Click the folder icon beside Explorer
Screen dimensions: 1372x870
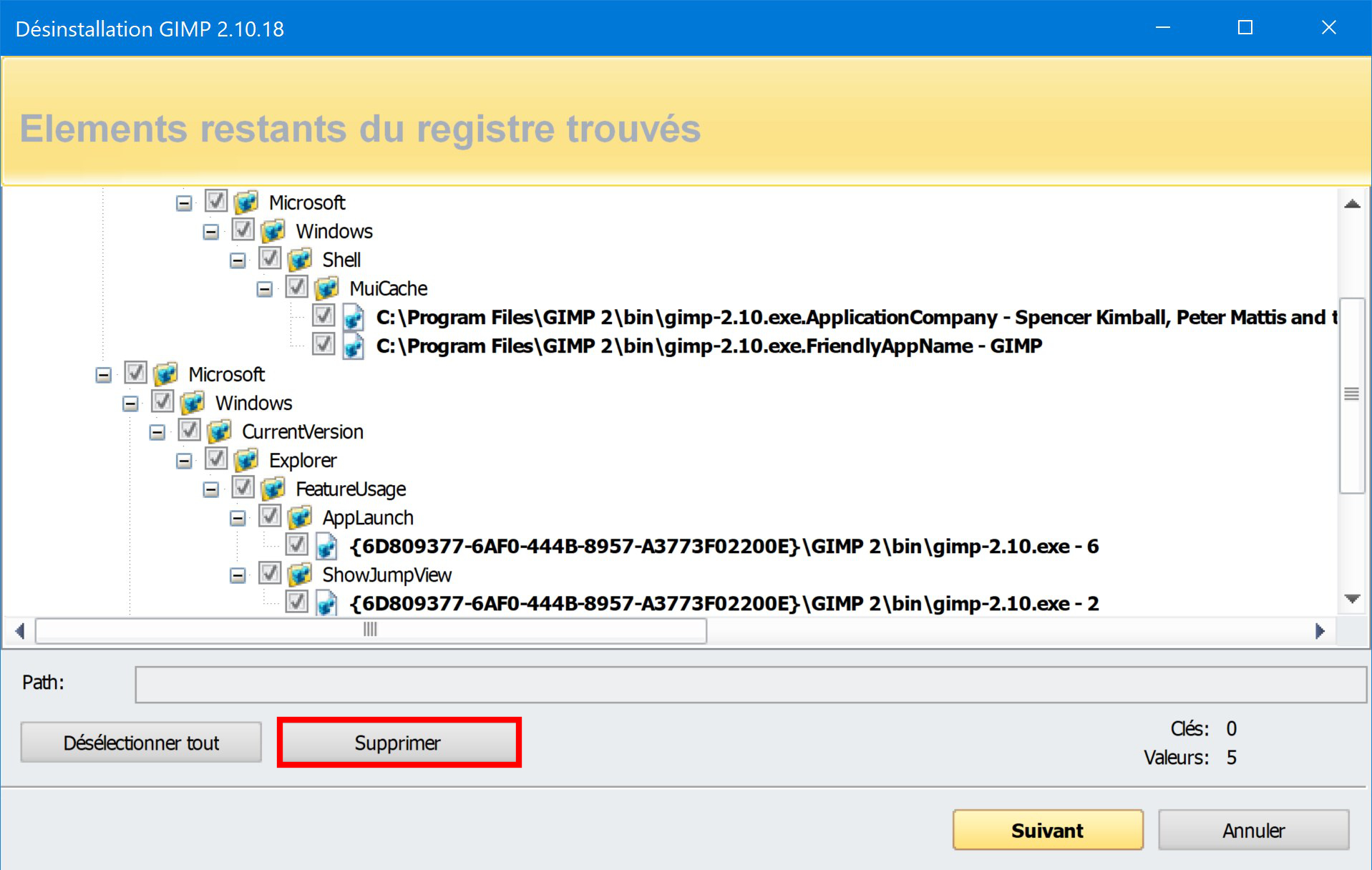246,460
